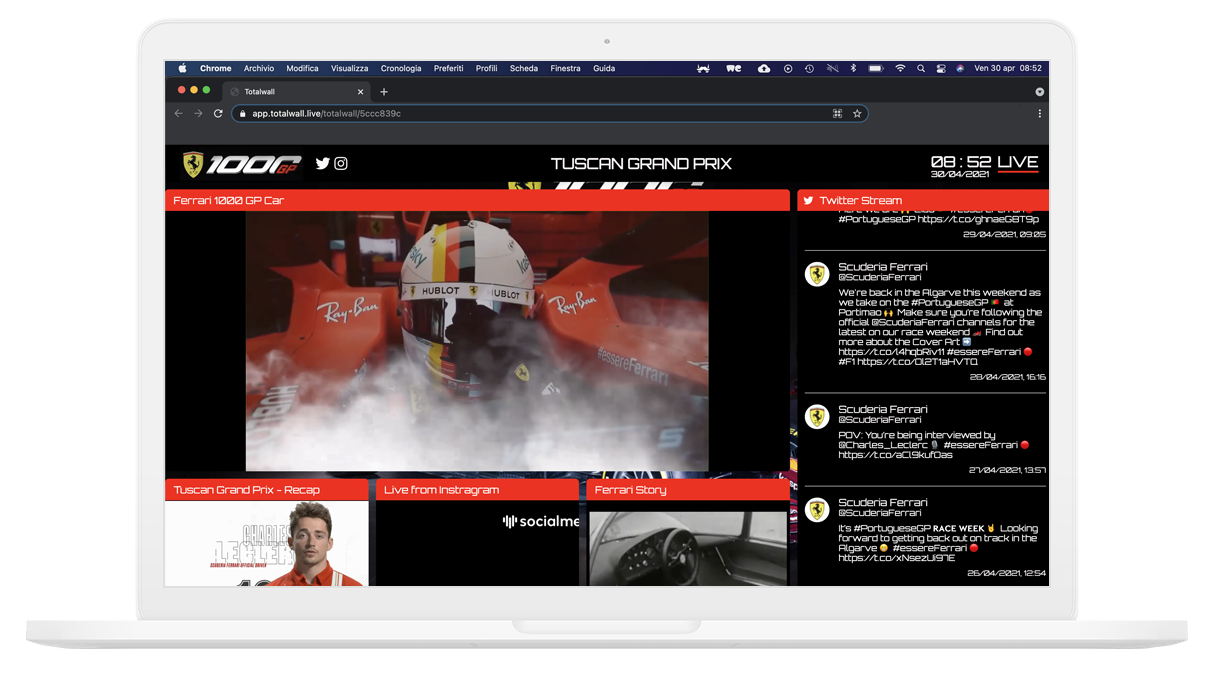
Task: Select the Totalwall browser tab
Action: (x=298, y=92)
